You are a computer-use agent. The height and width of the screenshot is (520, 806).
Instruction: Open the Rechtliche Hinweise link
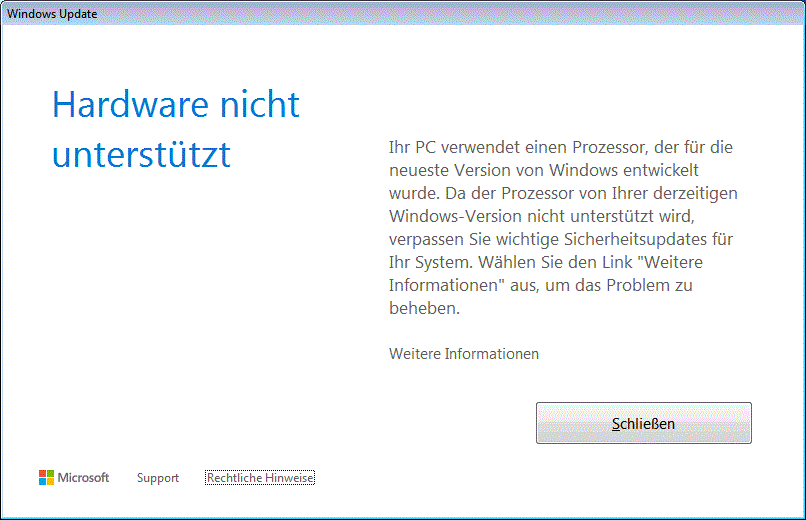(x=260, y=478)
